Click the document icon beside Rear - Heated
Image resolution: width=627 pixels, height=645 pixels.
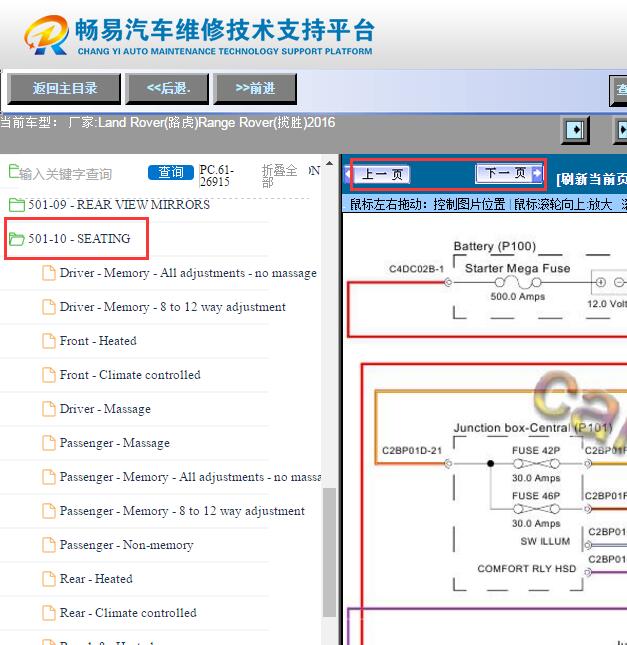tap(49, 579)
